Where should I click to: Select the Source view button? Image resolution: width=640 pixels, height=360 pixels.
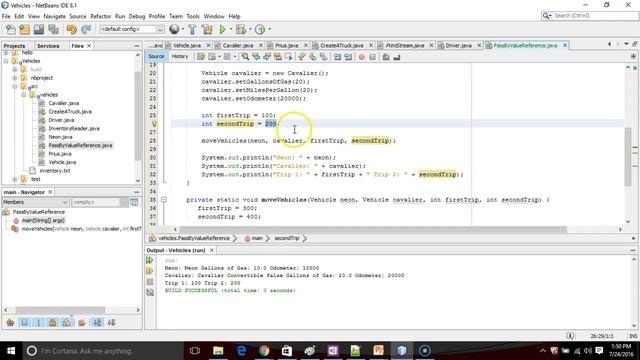[156, 57]
